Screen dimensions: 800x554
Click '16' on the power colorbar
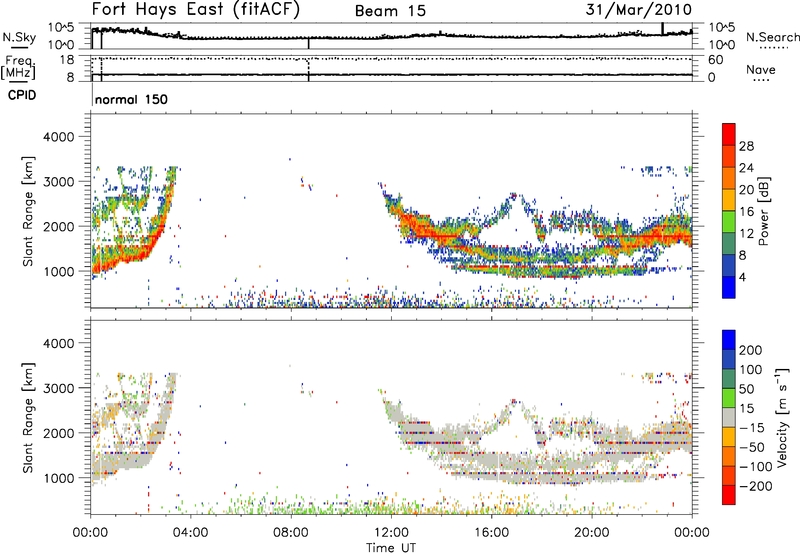coord(746,212)
